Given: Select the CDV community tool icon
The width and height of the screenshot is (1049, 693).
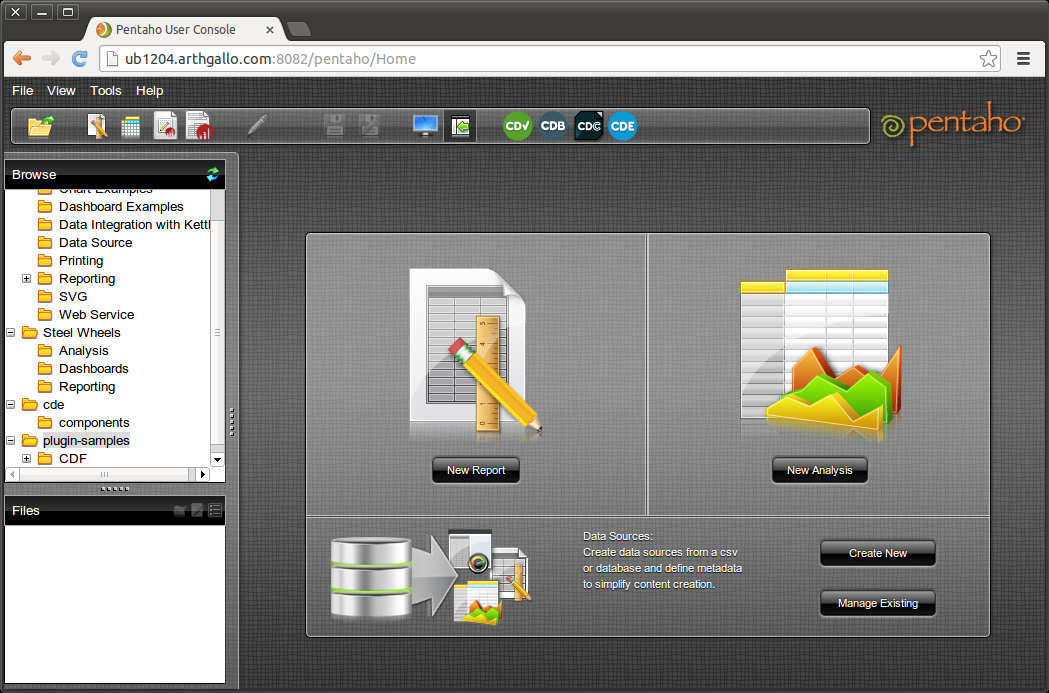Looking at the screenshot, I should 516,126.
